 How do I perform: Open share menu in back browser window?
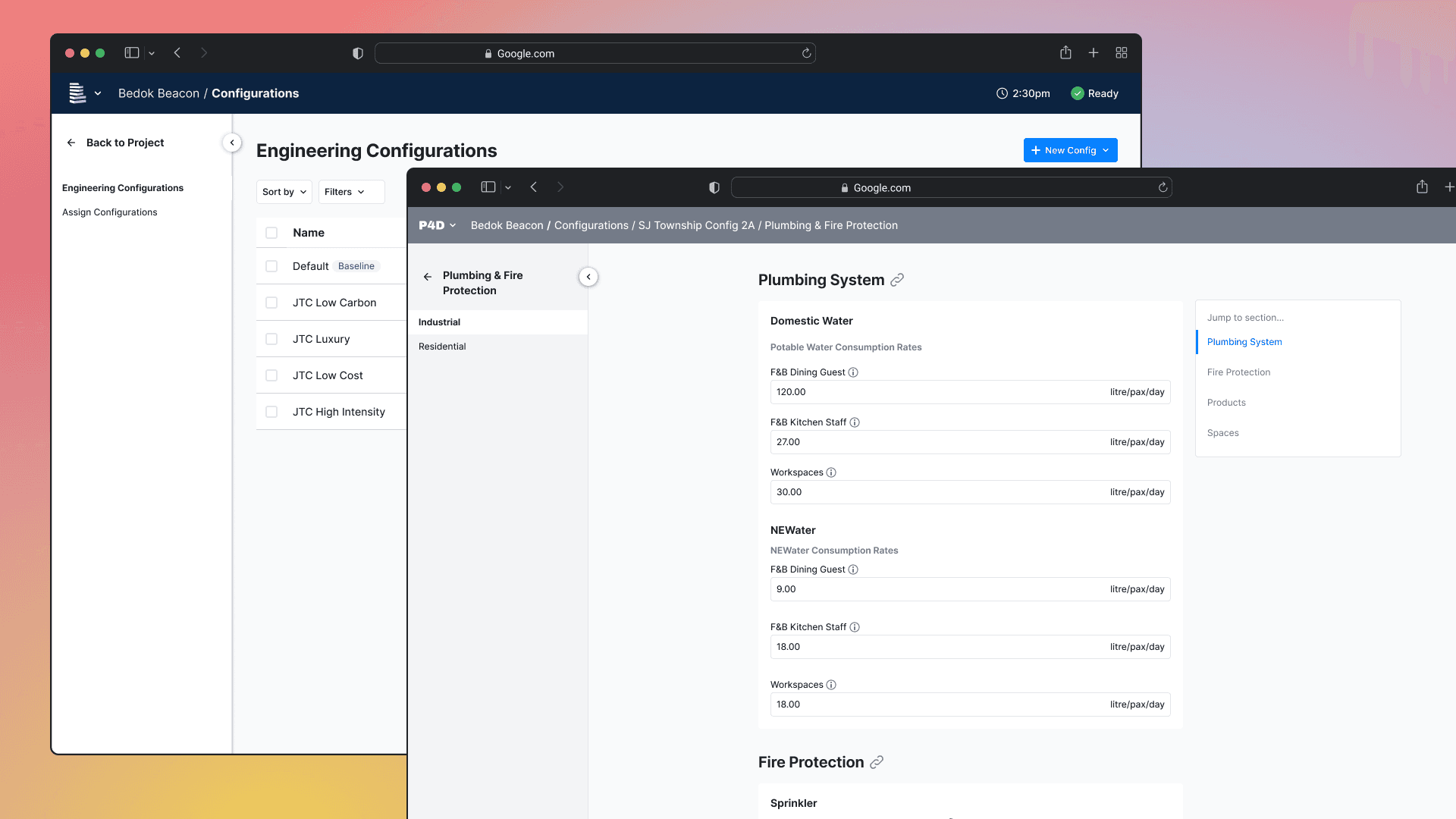coord(1065,52)
